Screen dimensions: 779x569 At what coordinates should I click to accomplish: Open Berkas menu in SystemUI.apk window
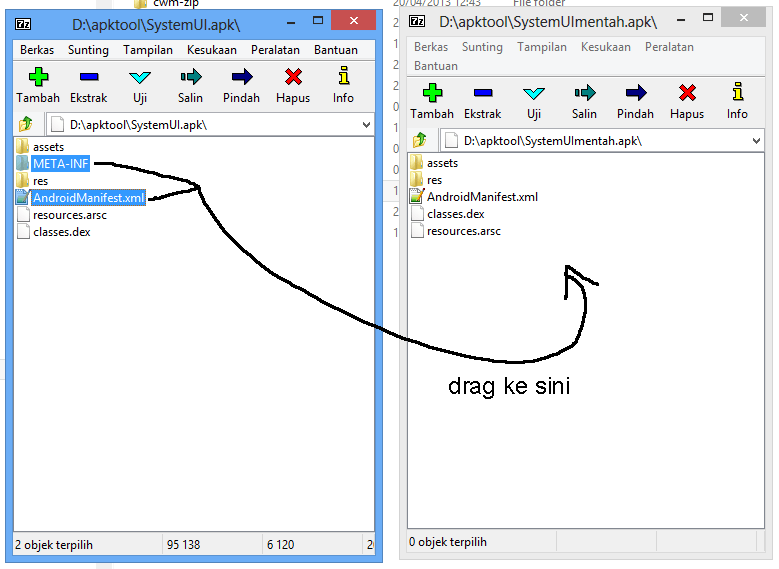pos(37,50)
